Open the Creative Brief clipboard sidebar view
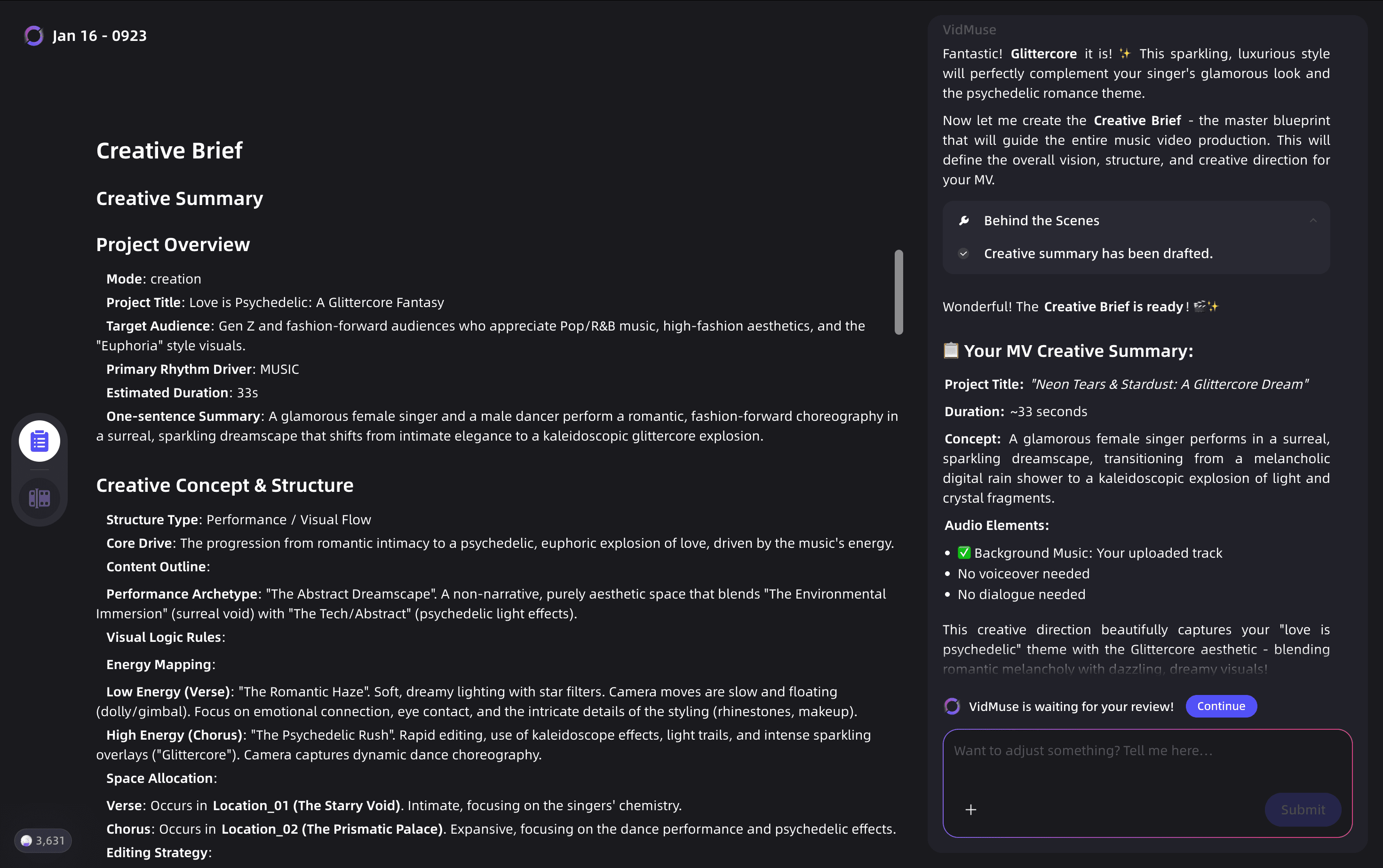Viewport: 1383px width, 868px height. click(x=40, y=441)
